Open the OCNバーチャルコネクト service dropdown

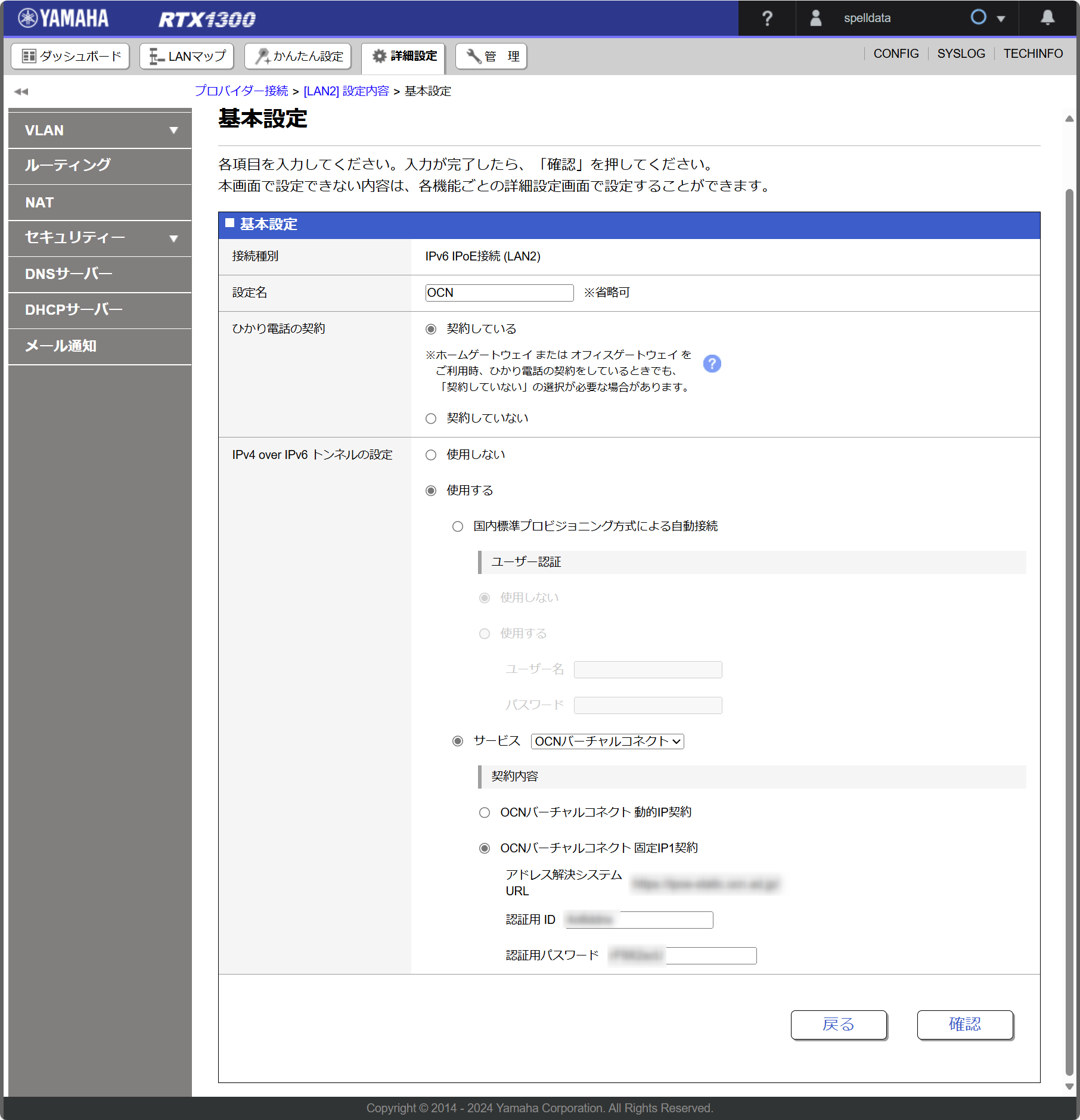[607, 741]
